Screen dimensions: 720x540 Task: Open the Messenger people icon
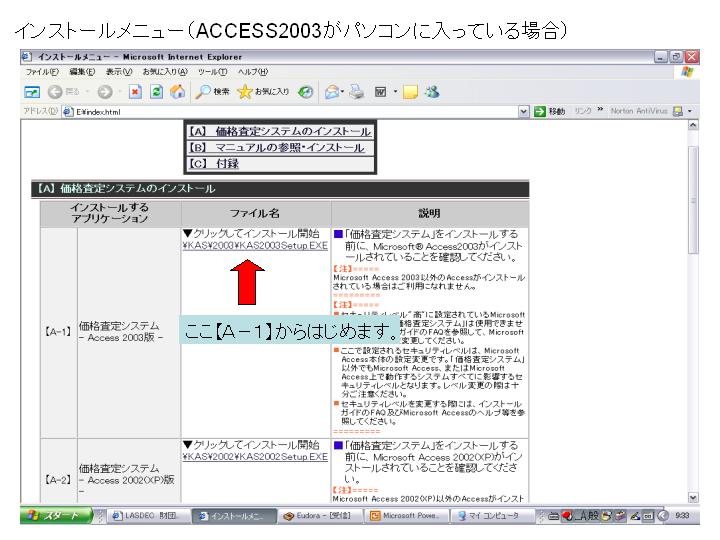[433, 92]
